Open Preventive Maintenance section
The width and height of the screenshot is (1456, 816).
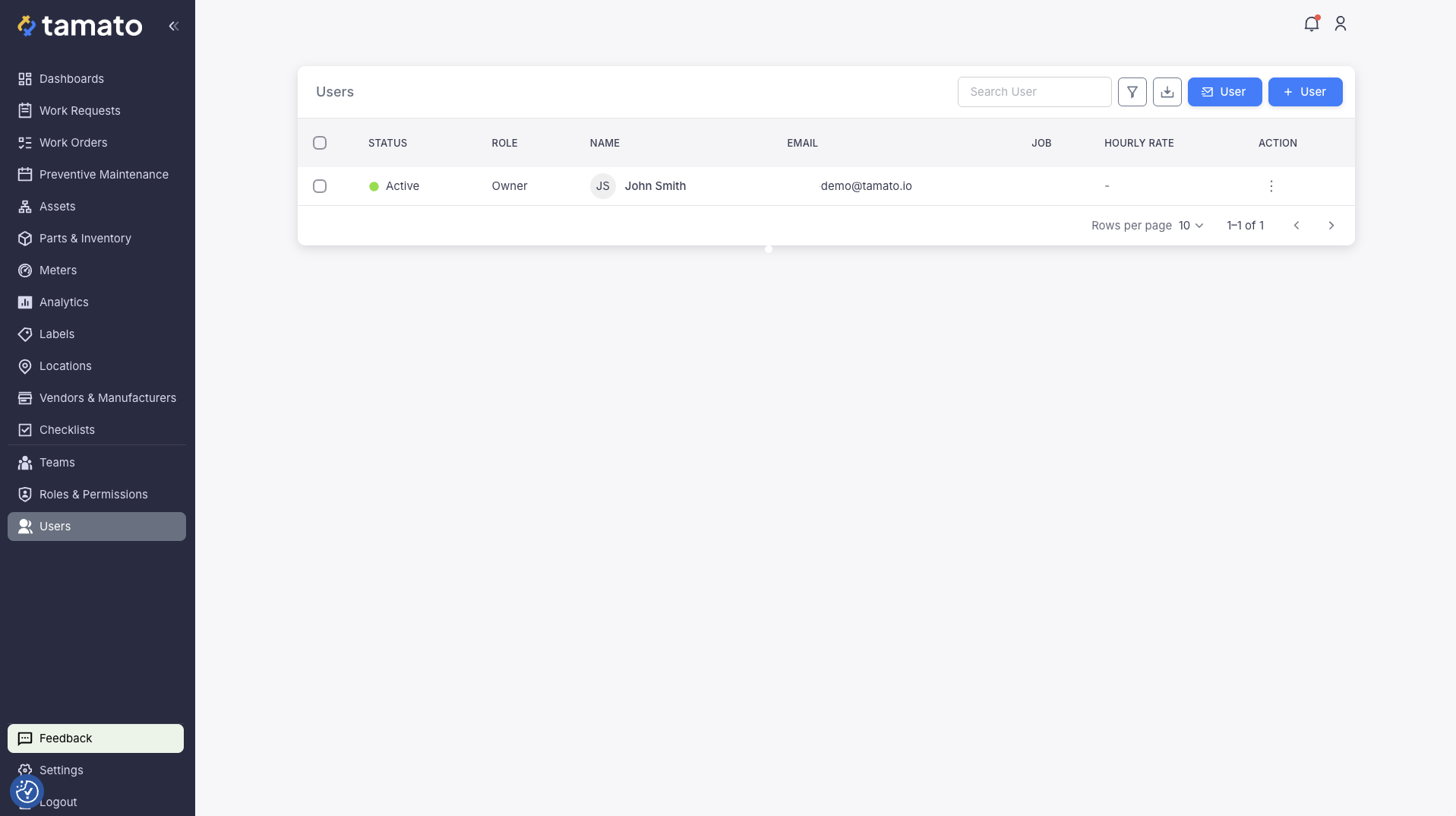(103, 175)
